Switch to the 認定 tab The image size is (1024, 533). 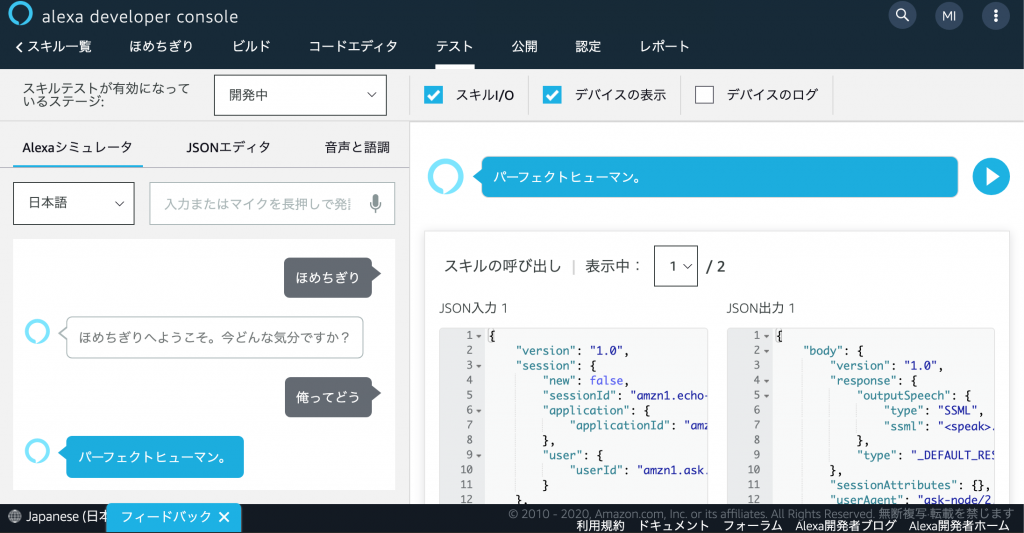[x=588, y=46]
